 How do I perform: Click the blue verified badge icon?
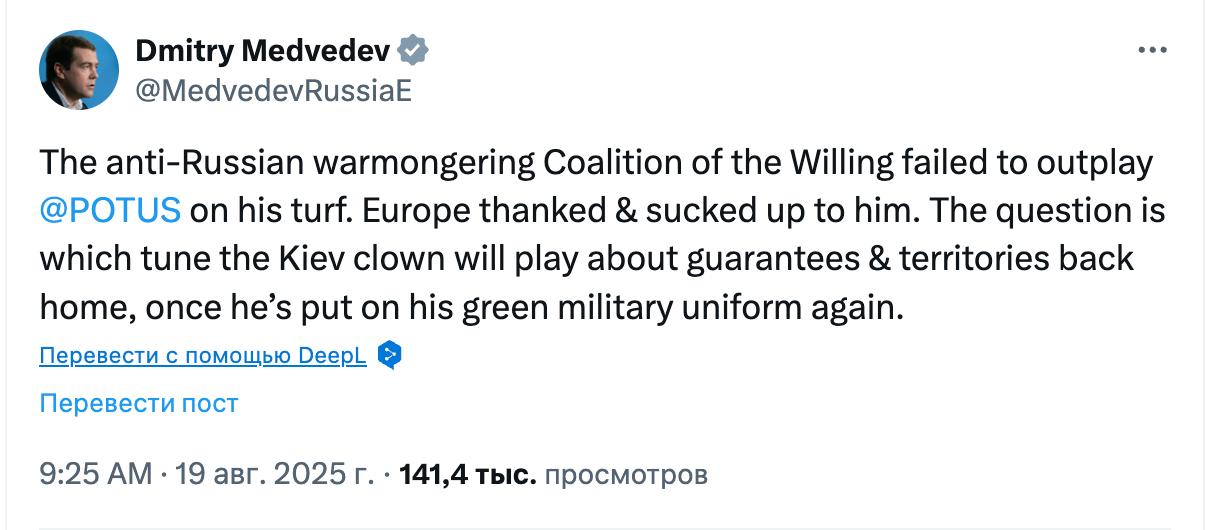coord(415,49)
